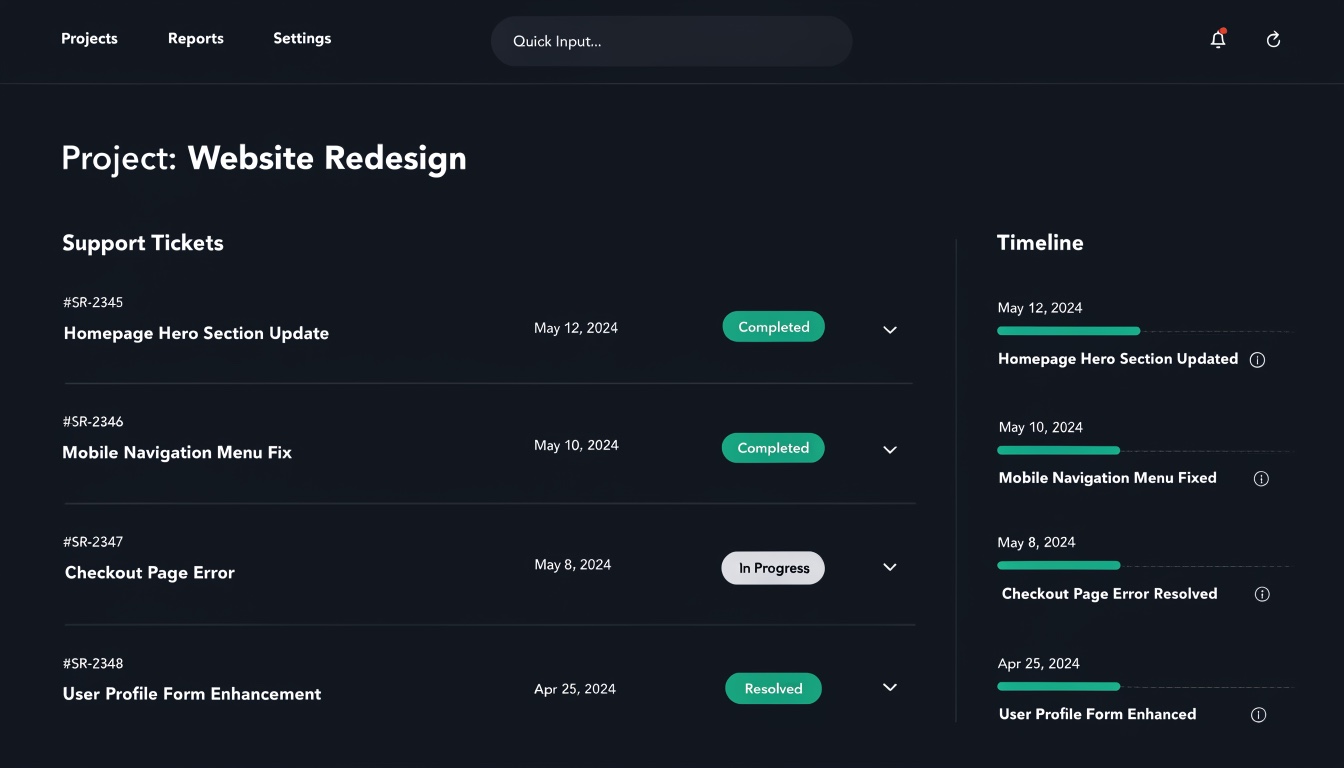Image resolution: width=1344 pixels, height=768 pixels.
Task: View info for Checkout Page Error Resolved
Action: [1262, 594]
